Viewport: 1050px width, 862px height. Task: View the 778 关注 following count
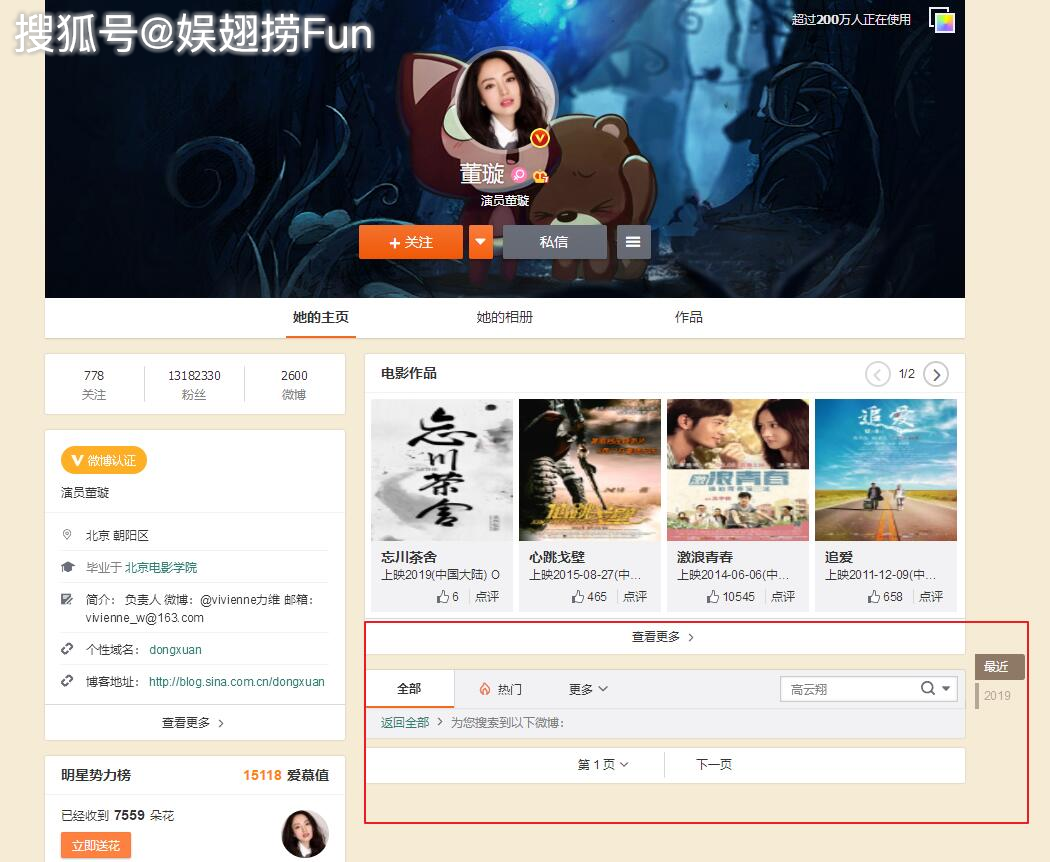[x=94, y=384]
